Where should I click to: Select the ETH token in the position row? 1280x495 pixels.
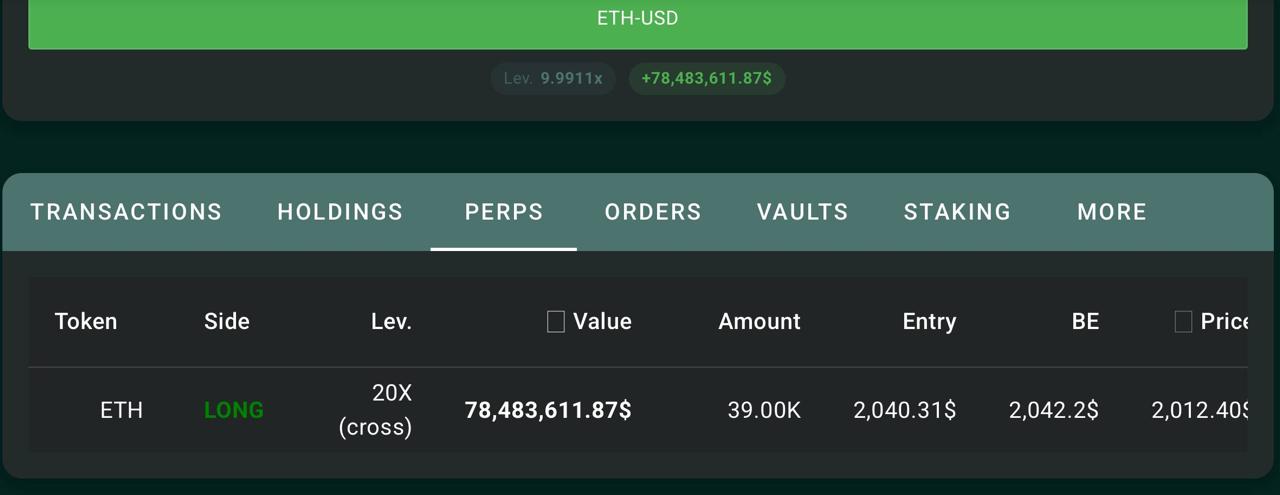[x=122, y=410]
